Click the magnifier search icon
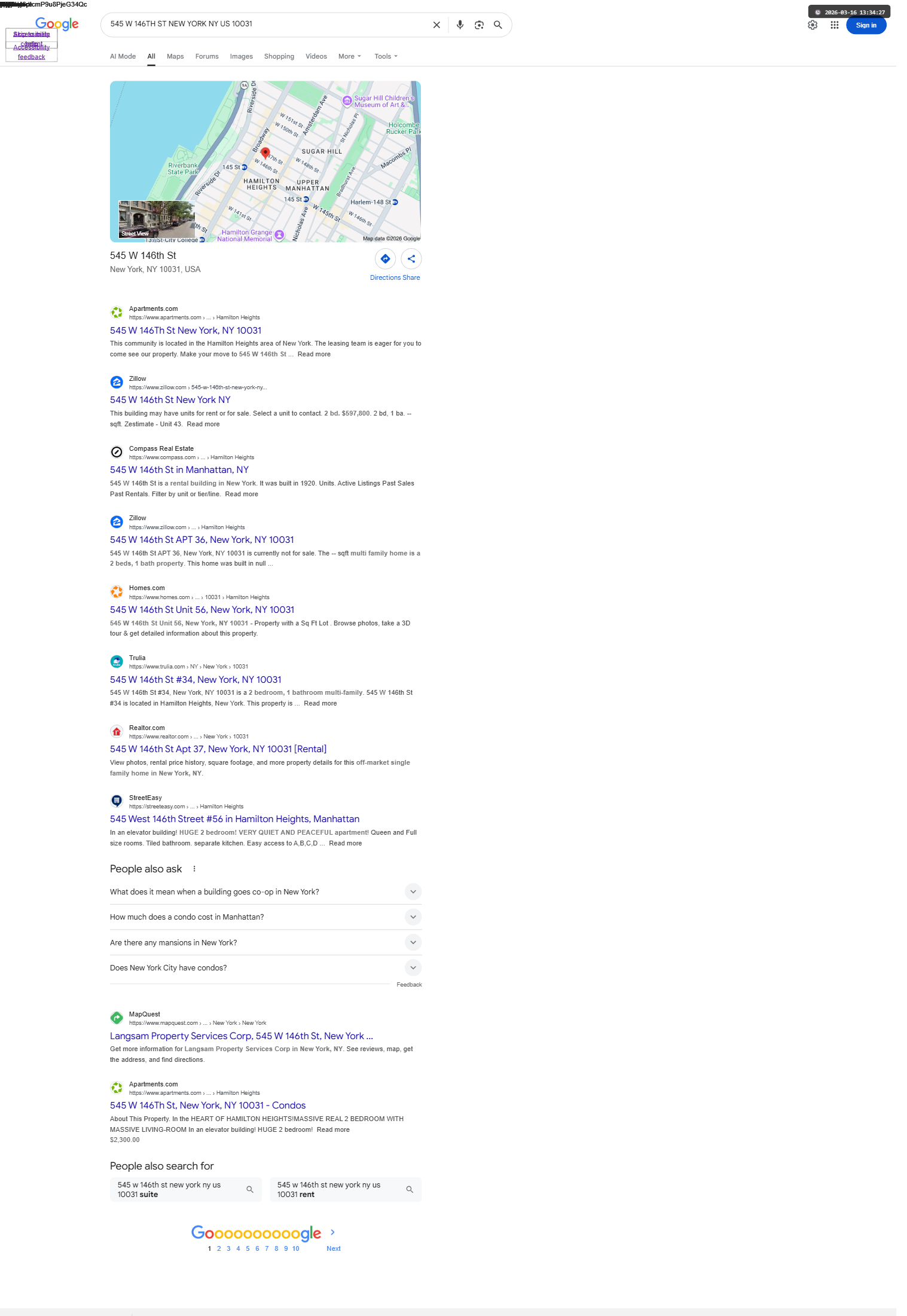The height and width of the screenshot is (1316, 907). point(498,25)
